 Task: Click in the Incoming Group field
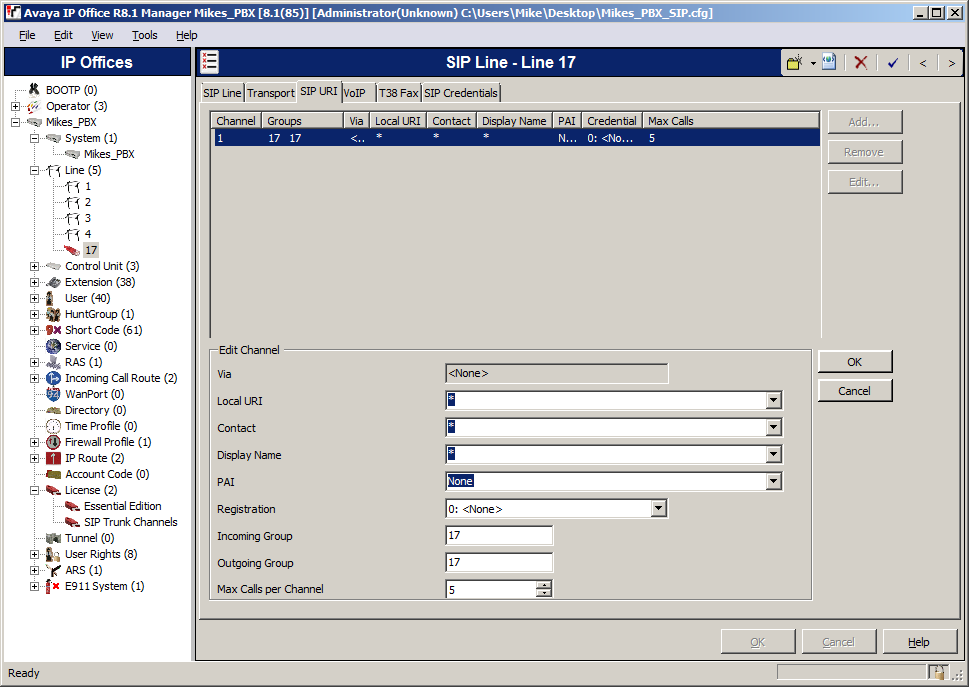point(499,536)
